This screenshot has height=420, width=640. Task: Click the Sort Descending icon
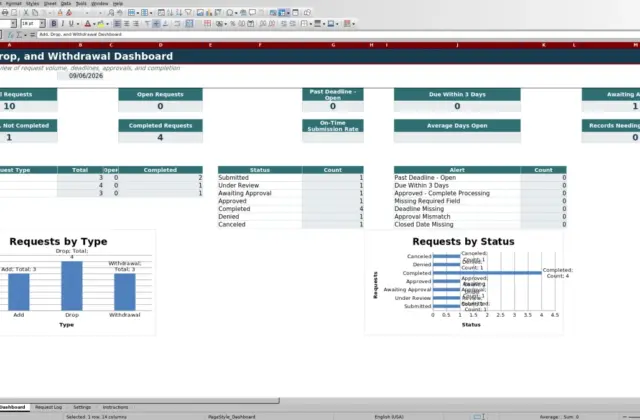tap(179, 13)
